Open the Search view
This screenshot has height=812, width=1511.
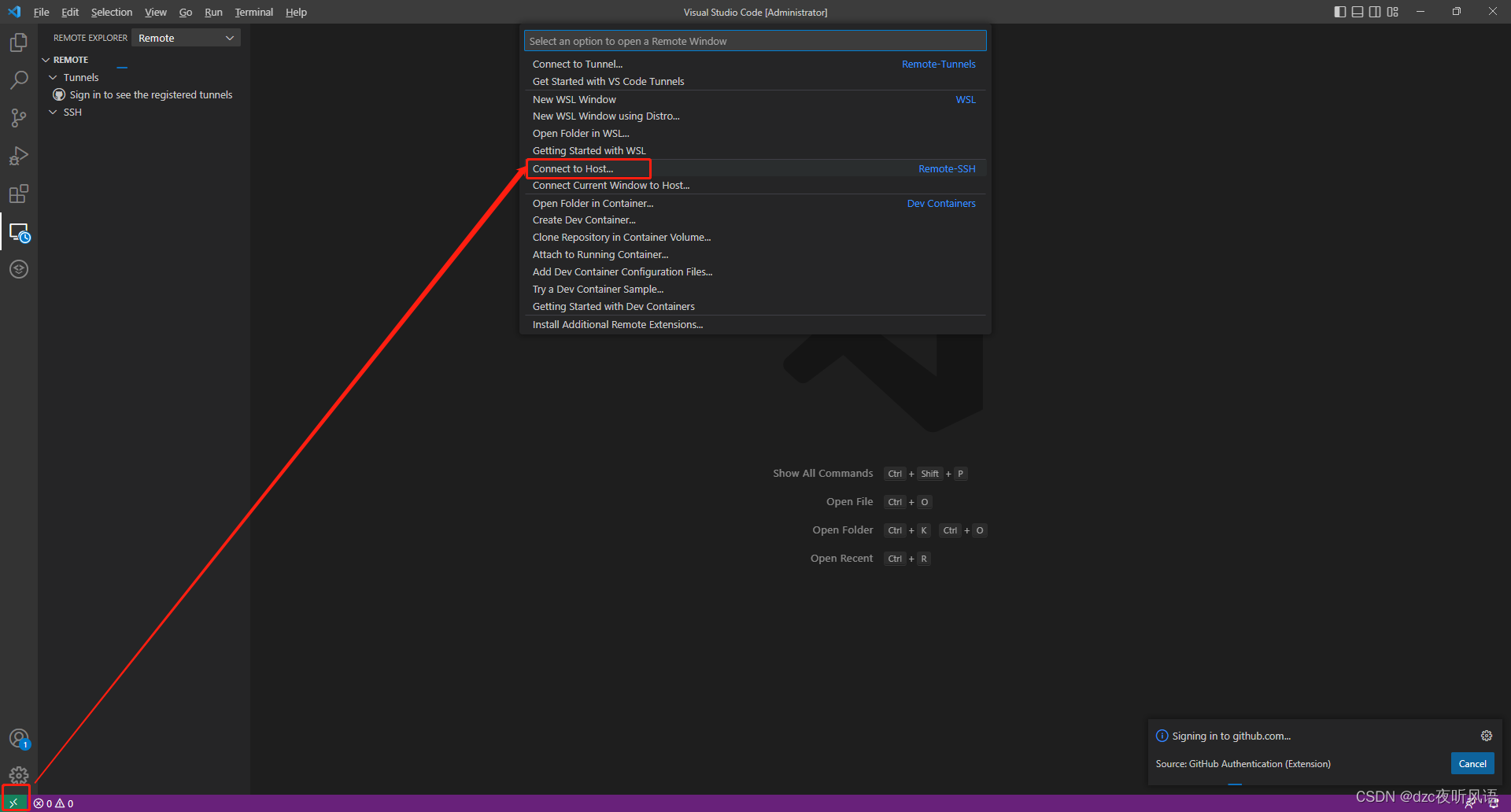pos(19,79)
